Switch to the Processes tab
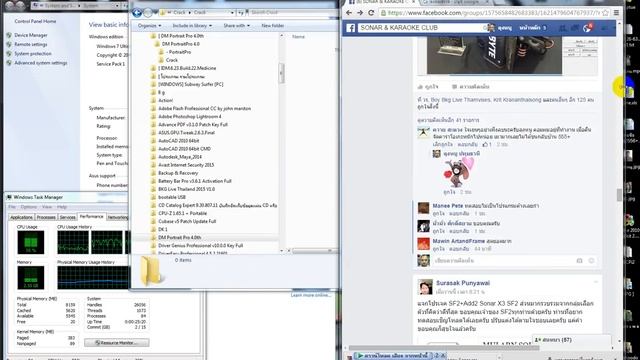This screenshot has height=360, width=640. coord(46,218)
